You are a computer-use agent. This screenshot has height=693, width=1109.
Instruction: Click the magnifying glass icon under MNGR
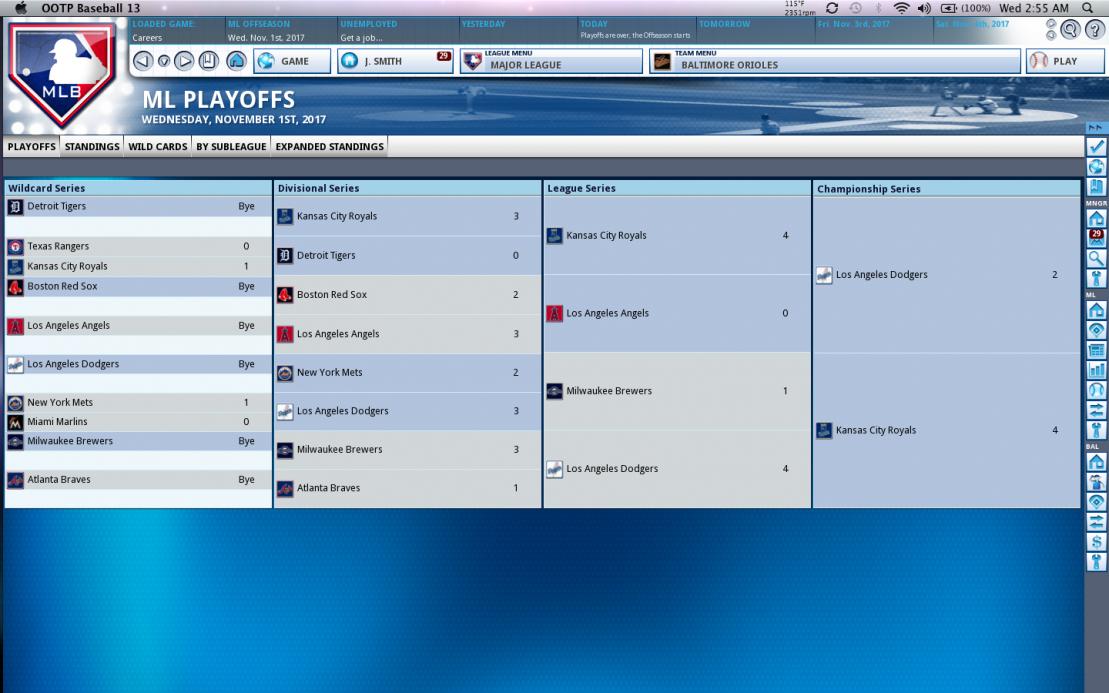point(1096,258)
